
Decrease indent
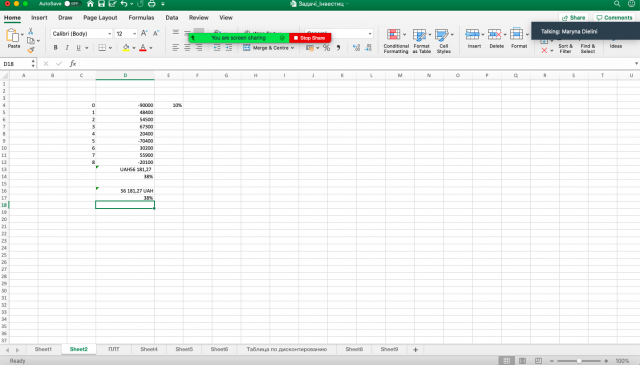tap(217, 48)
